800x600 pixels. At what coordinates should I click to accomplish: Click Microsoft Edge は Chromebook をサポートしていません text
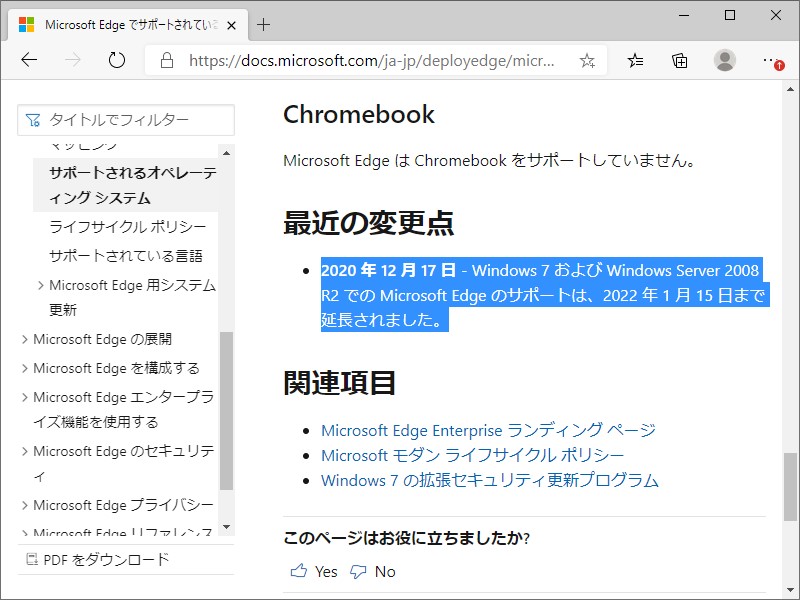point(489,161)
